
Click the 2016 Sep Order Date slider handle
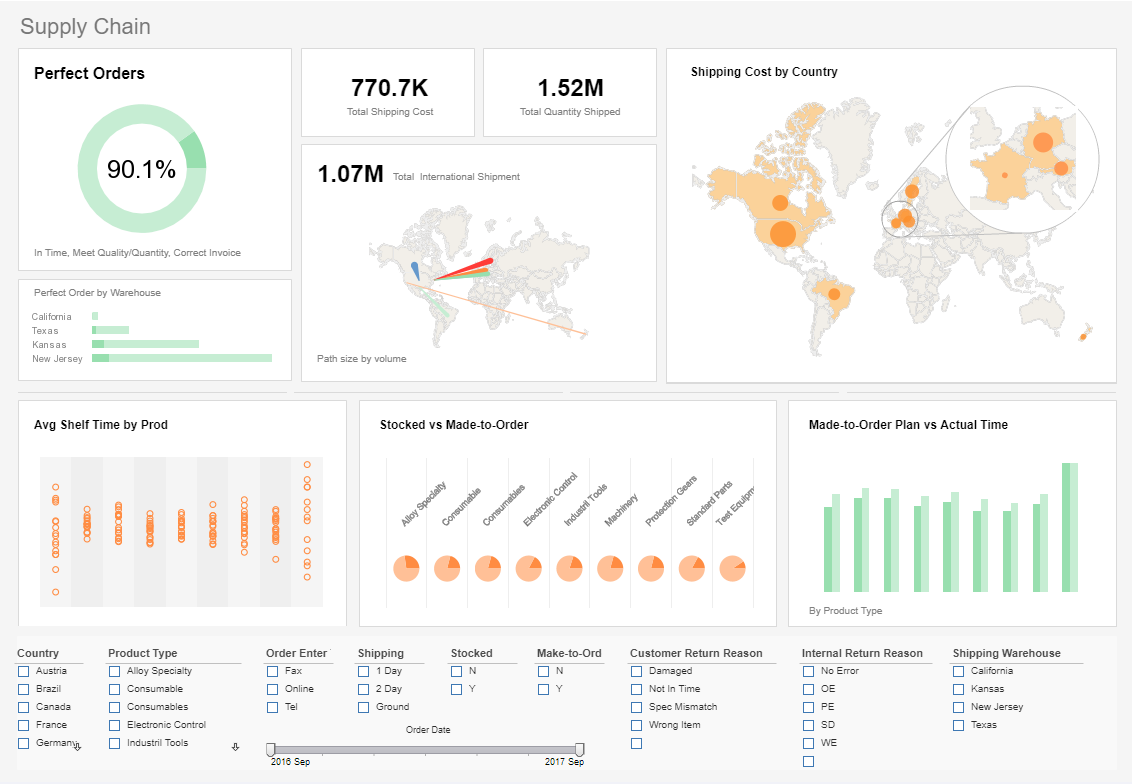click(x=270, y=749)
